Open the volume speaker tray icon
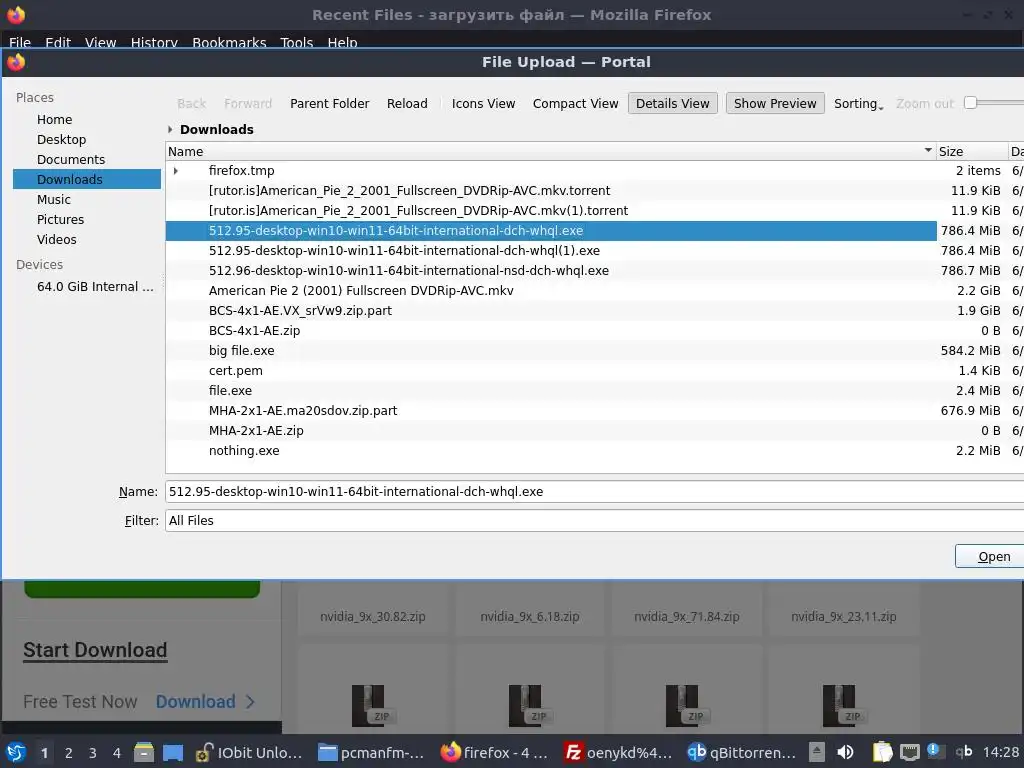Viewport: 1024px width, 768px height. coord(845,752)
